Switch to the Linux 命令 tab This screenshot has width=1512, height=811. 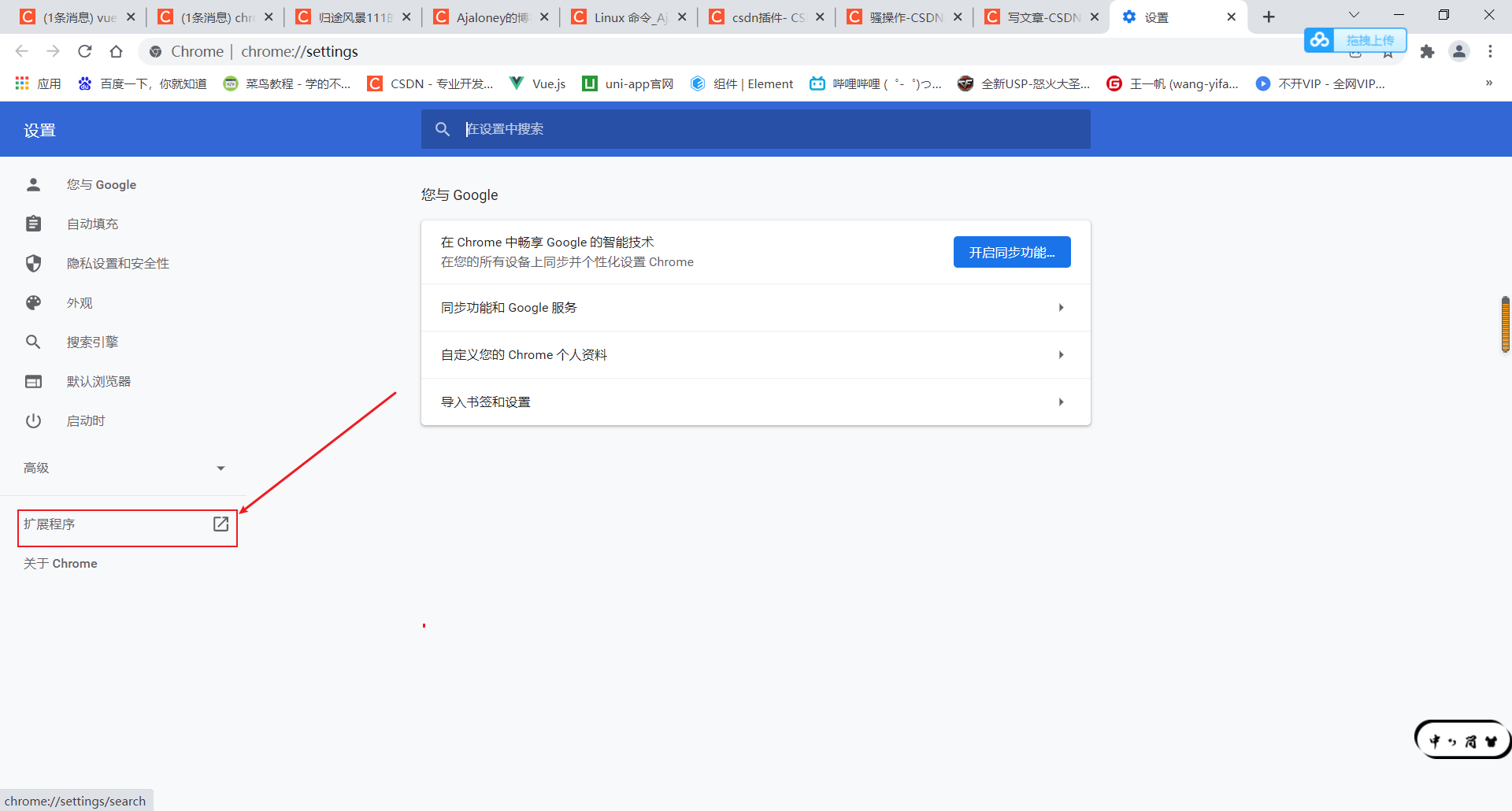pos(628,17)
